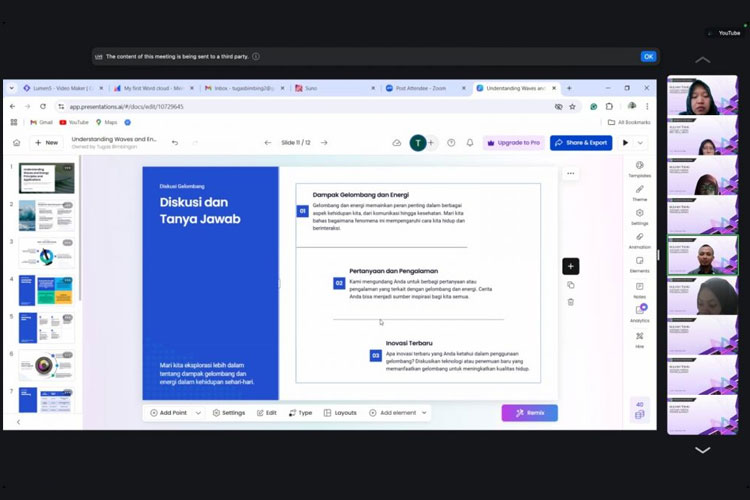Open Layouts in the bottom toolbar
Image resolution: width=750 pixels, height=500 pixels.
point(340,413)
